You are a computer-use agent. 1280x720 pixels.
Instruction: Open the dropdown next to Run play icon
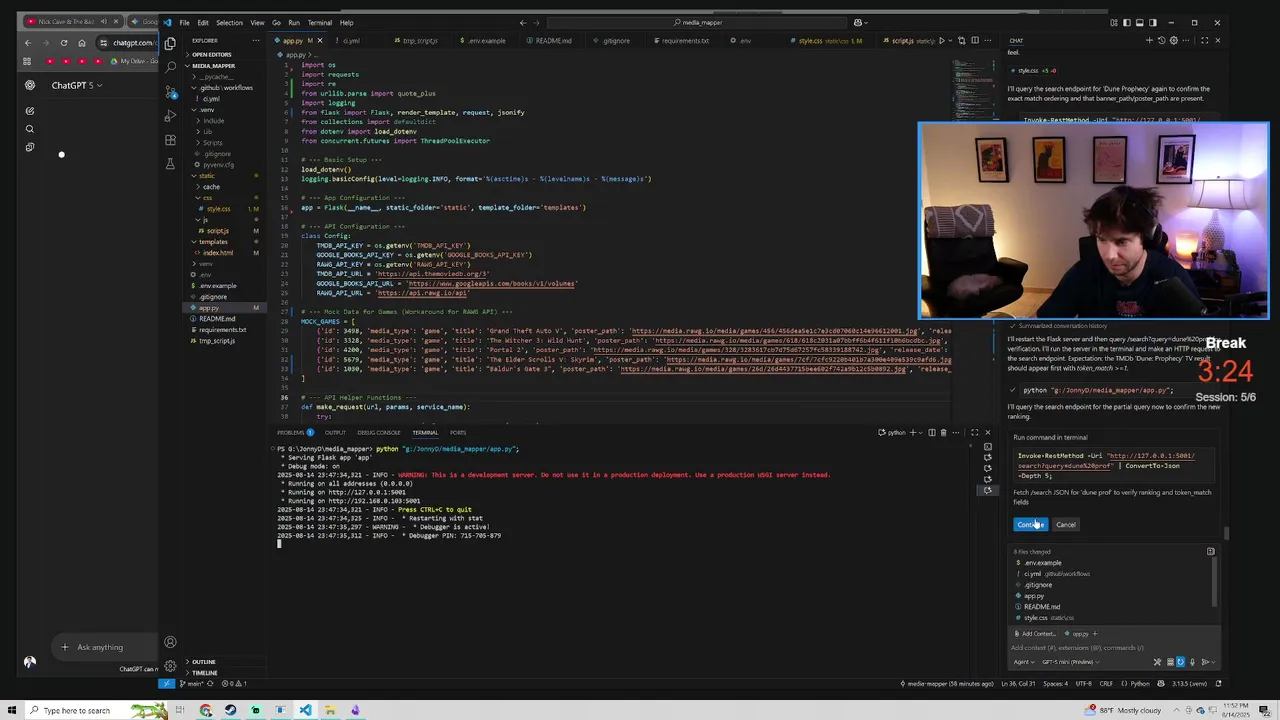(951, 41)
